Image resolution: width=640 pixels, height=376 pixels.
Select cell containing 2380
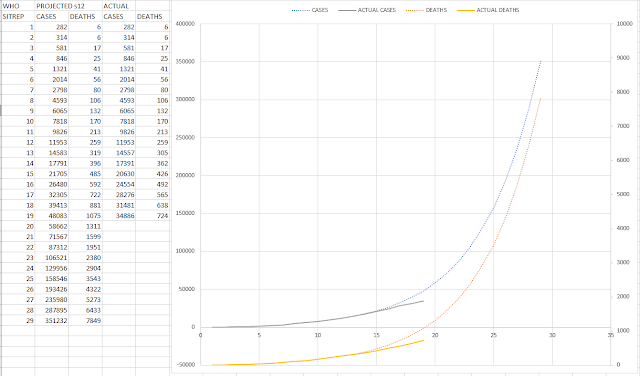85,258
